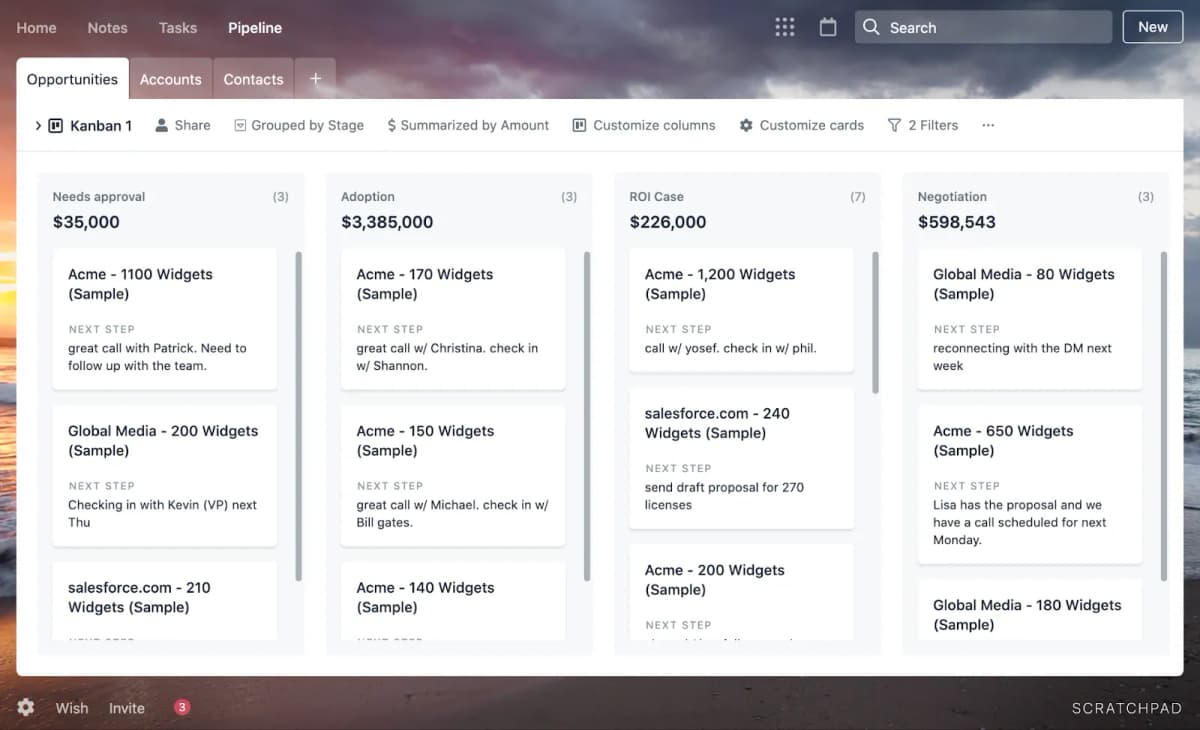This screenshot has height=730, width=1200.
Task: Open the Acme - 1100 Widgets card
Action: (x=164, y=319)
